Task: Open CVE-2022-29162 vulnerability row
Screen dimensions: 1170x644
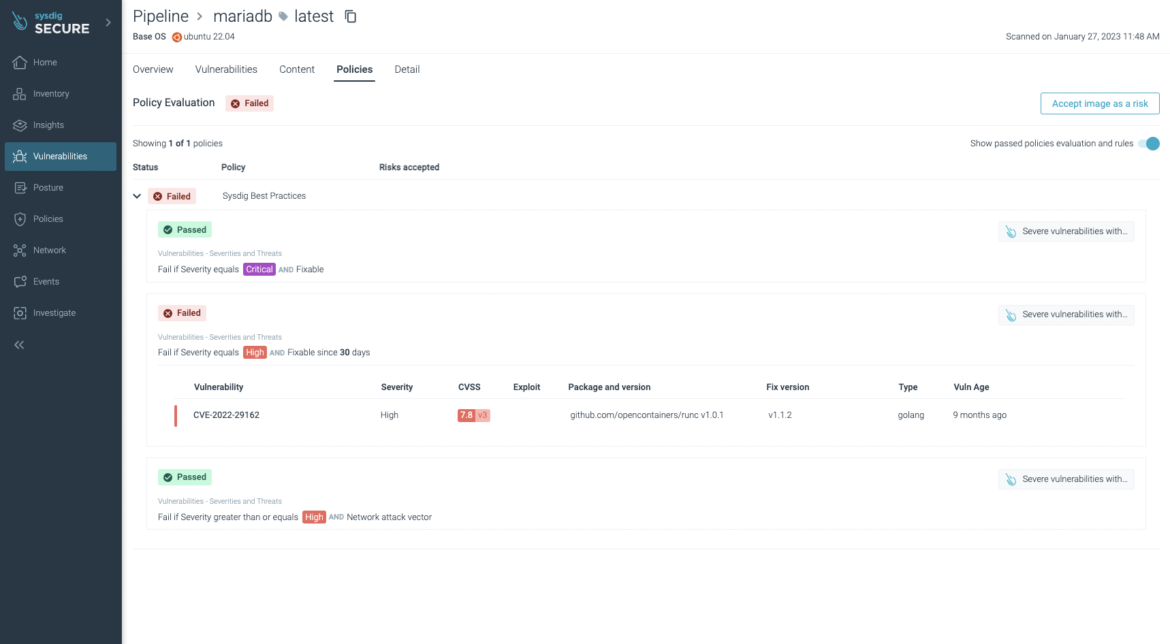Action: pos(649,415)
